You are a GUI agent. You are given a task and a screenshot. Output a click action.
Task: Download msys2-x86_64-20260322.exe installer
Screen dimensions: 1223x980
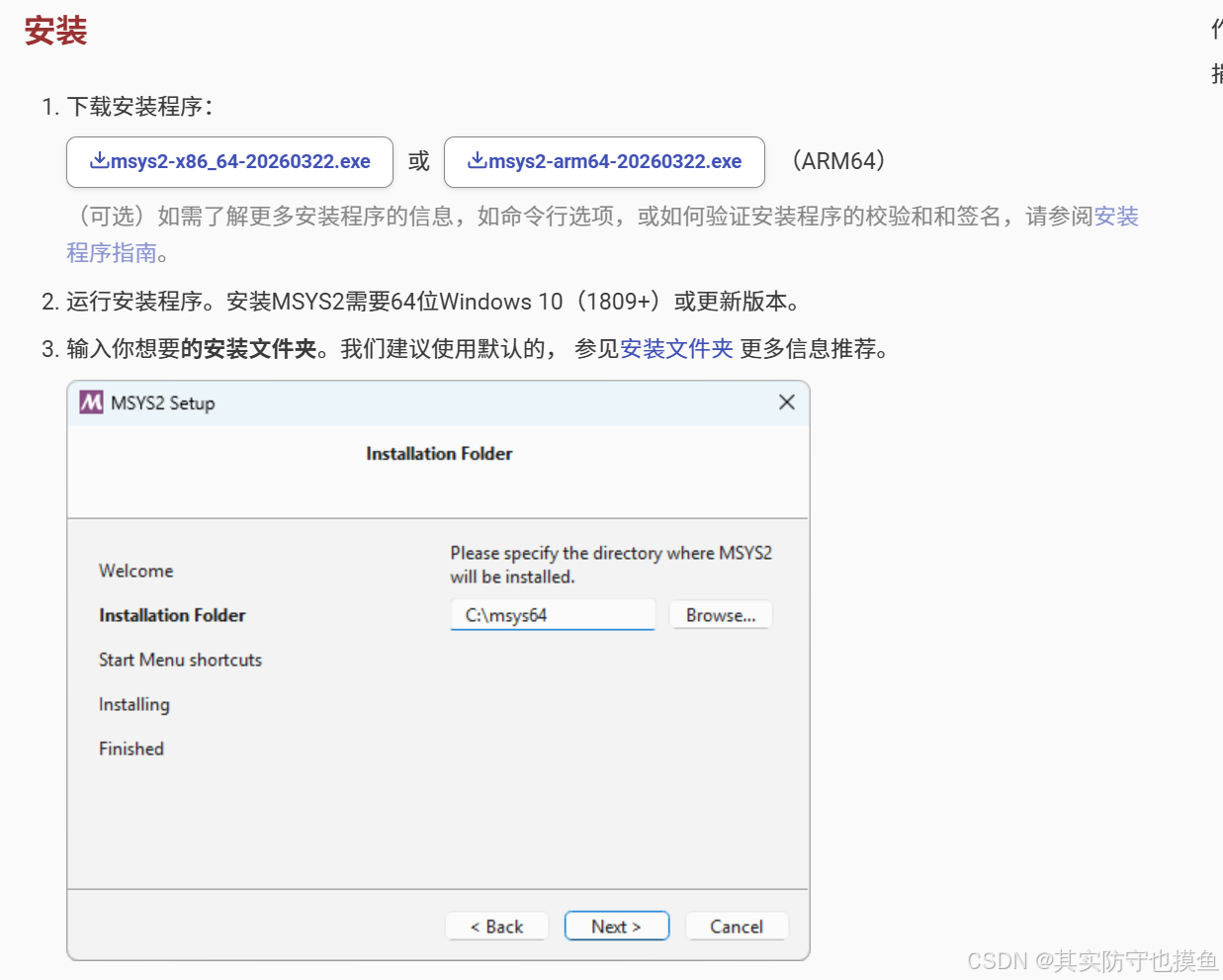[x=229, y=162]
